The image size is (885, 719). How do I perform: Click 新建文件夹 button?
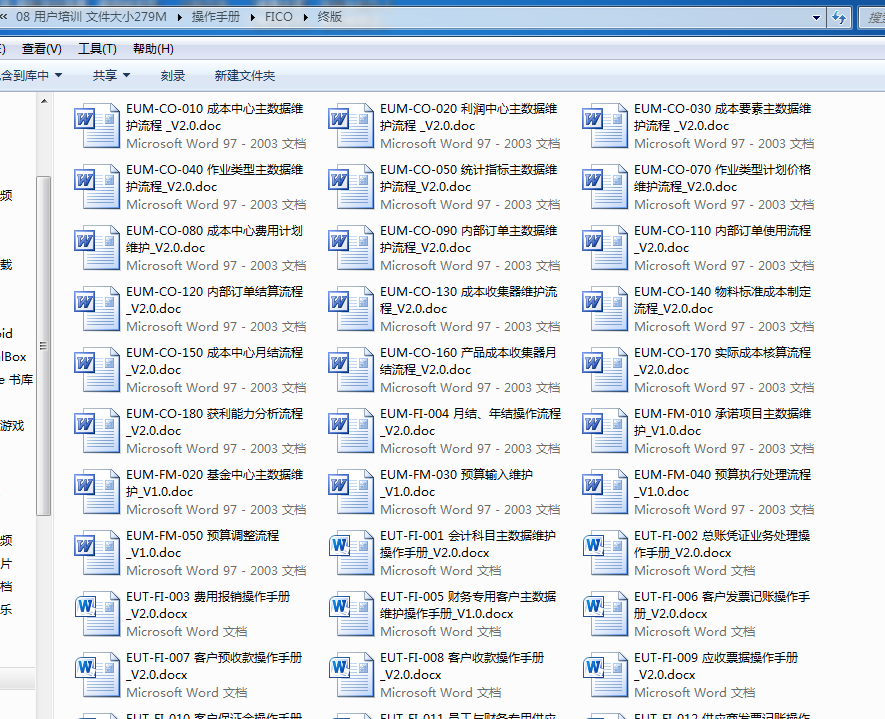pos(244,75)
